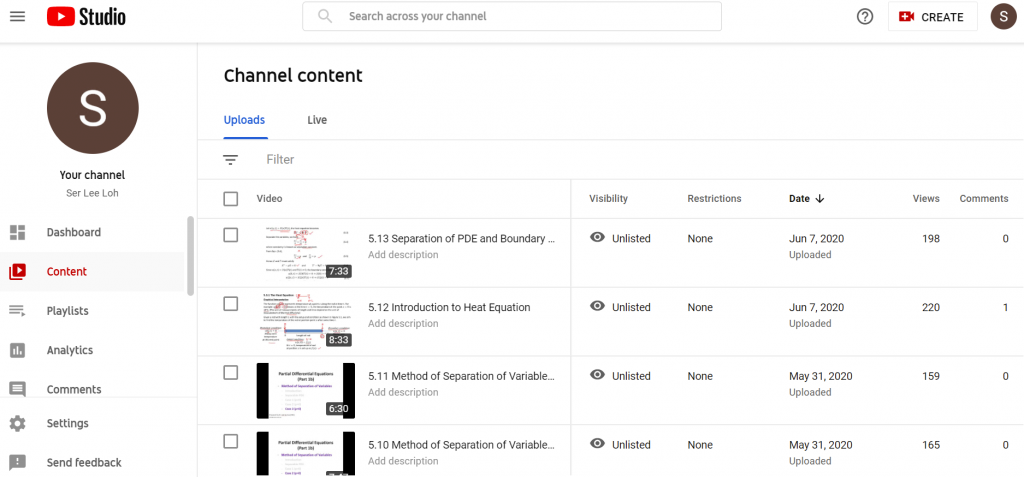The height and width of the screenshot is (477, 1024).
Task: Select the Uploads tab
Action: (244, 120)
